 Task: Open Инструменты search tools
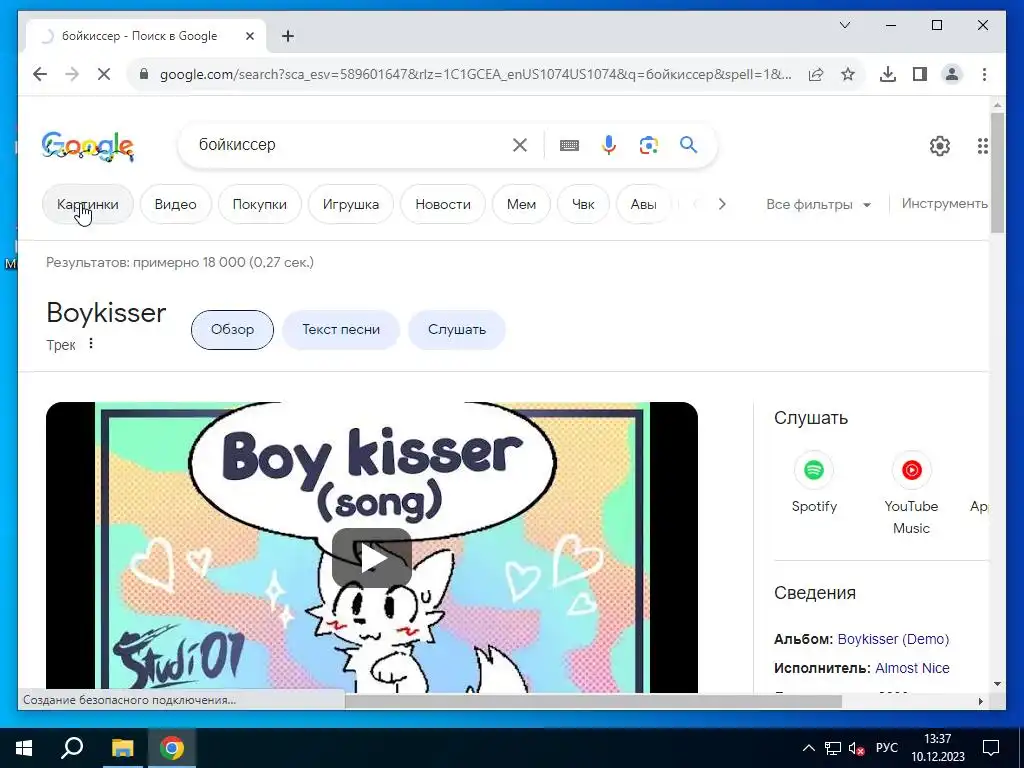coord(944,204)
